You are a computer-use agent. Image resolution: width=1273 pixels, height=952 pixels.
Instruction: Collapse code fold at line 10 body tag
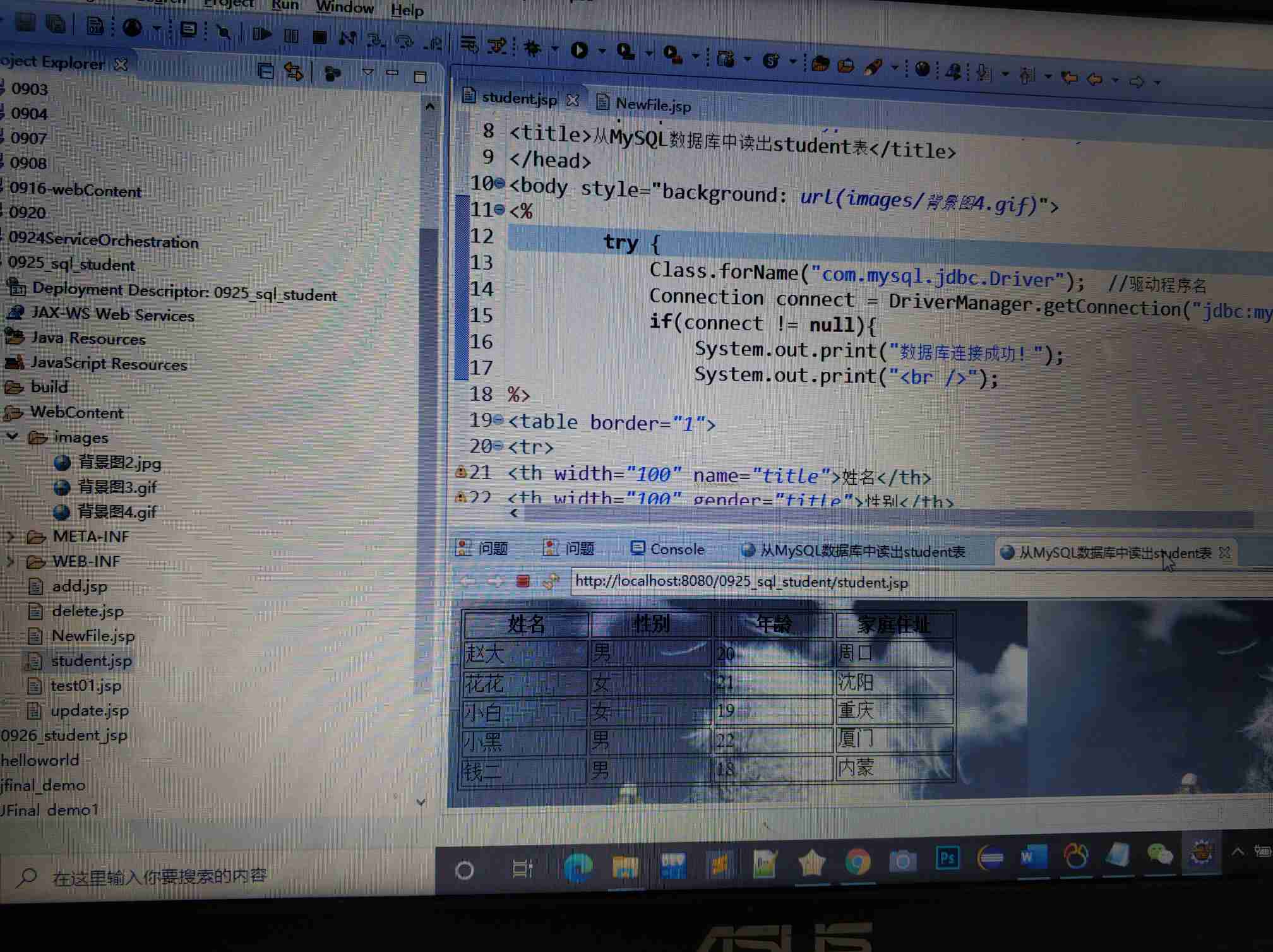point(499,183)
